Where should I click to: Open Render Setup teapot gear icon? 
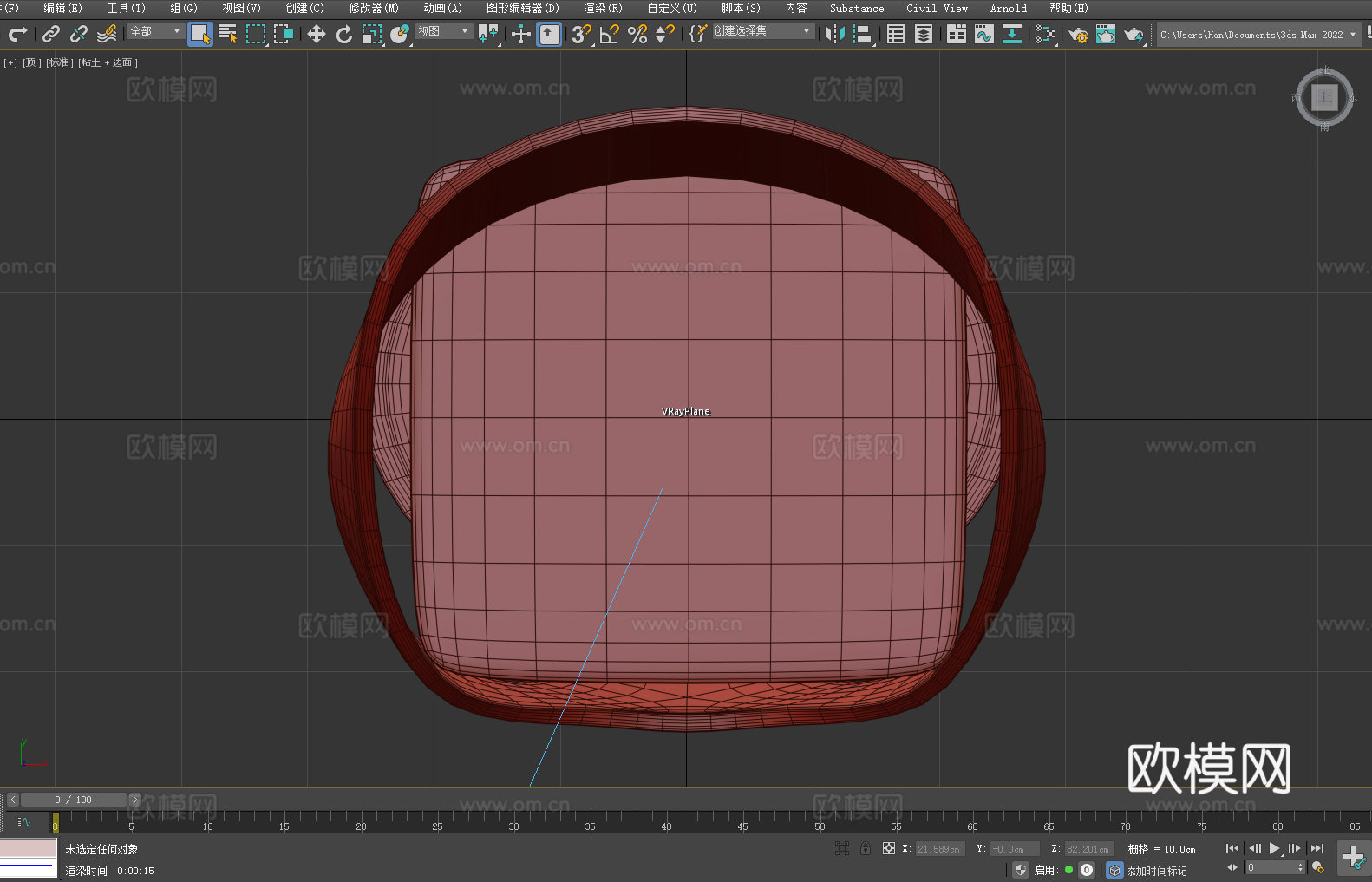point(1078,34)
